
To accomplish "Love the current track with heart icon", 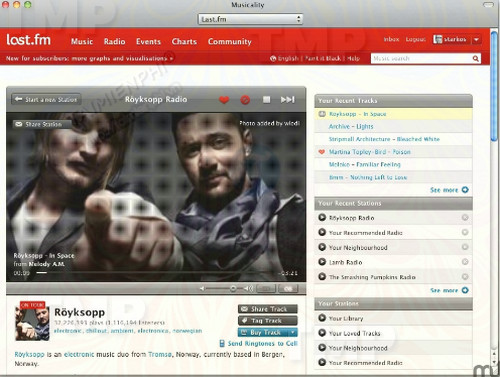I will 224,100.
